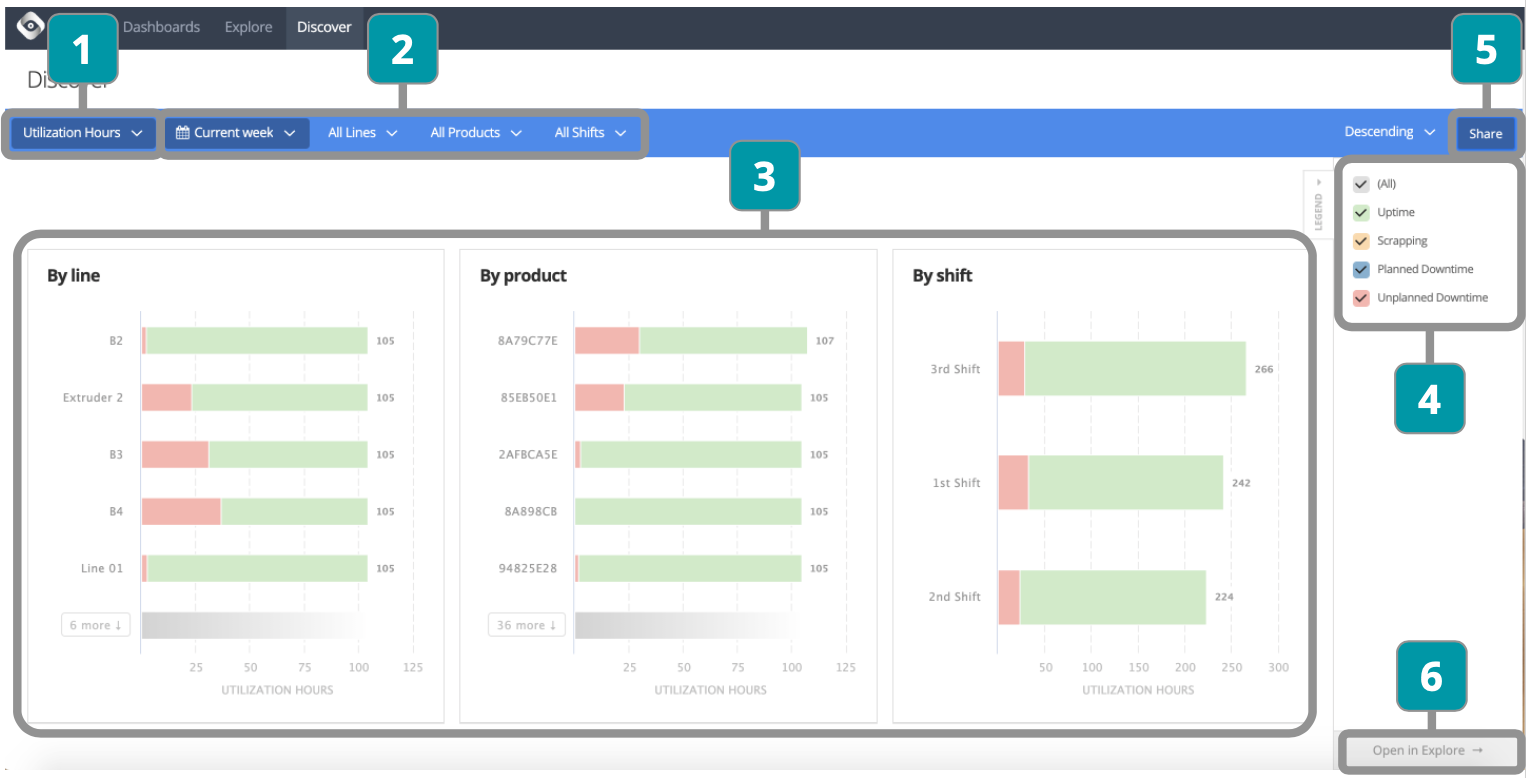Uncheck Unplanned Downtime in the legend

(1360, 298)
